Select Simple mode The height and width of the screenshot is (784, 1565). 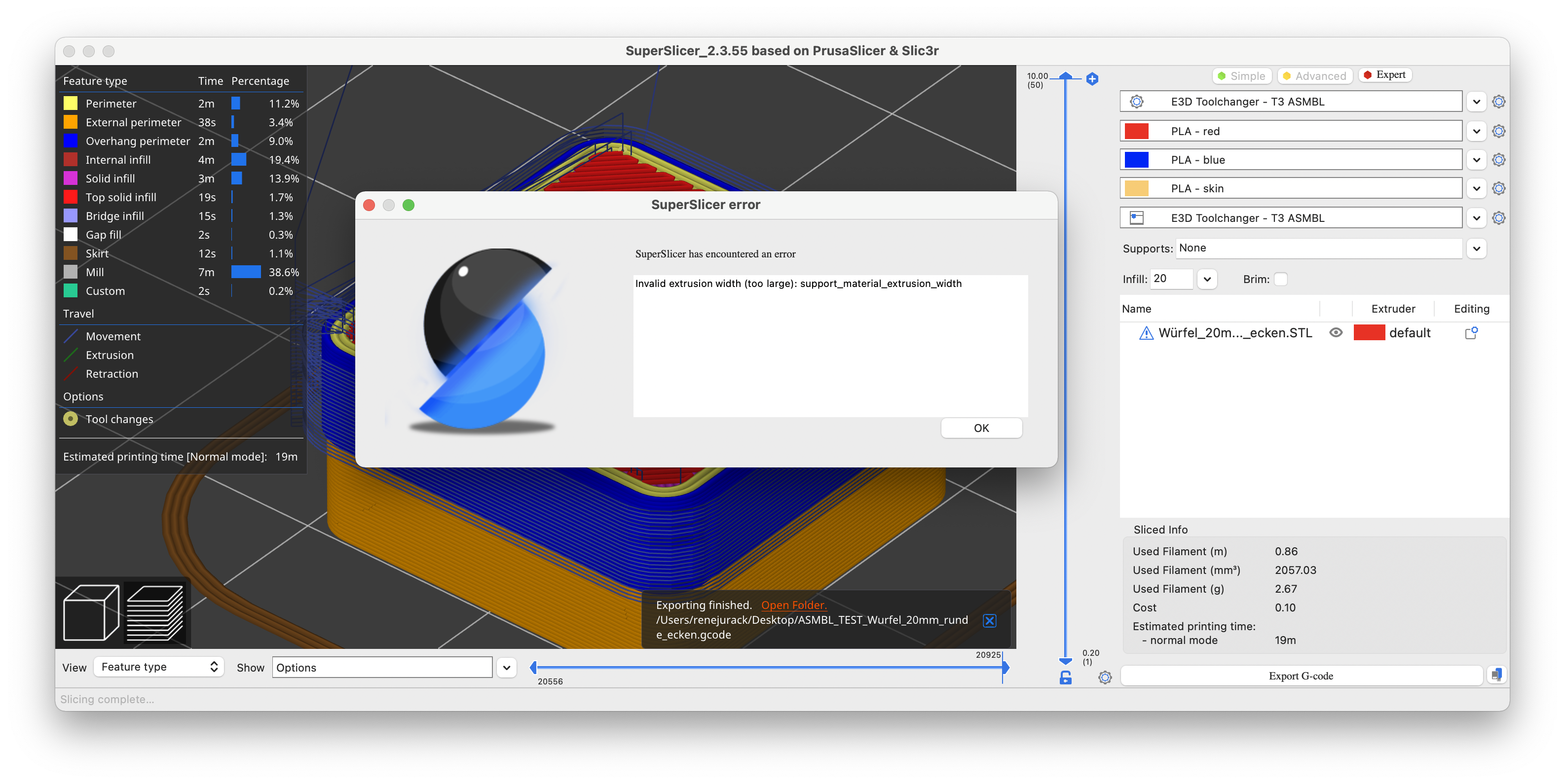[1242, 75]
